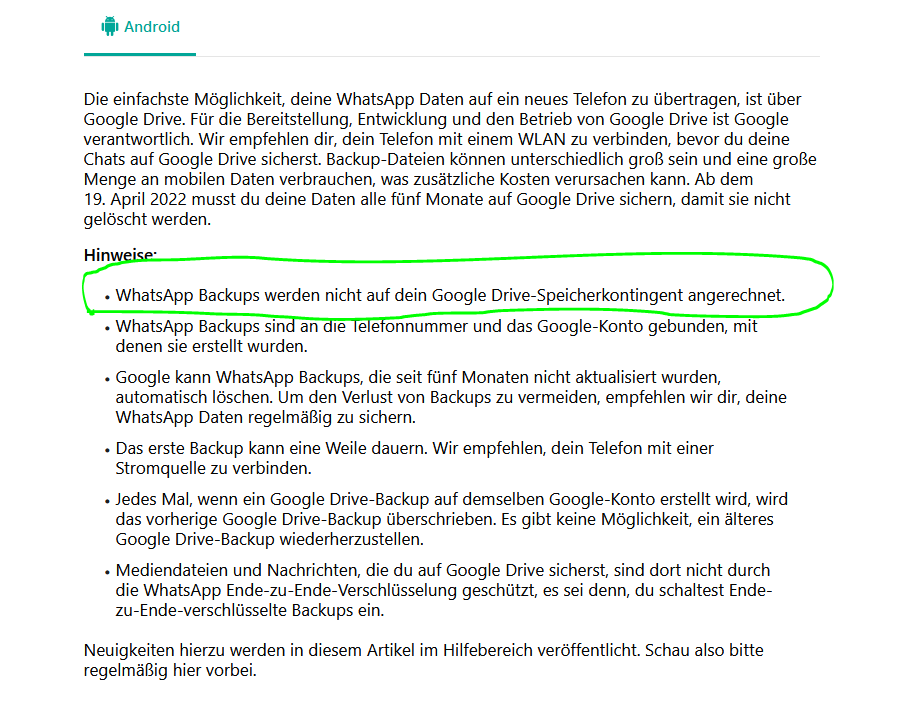This screenshot has height=705, width=899.
Task: Click line 'Mediendateien und Nachrichten, die du auf Google Drive'
Action: pos(443,570)
